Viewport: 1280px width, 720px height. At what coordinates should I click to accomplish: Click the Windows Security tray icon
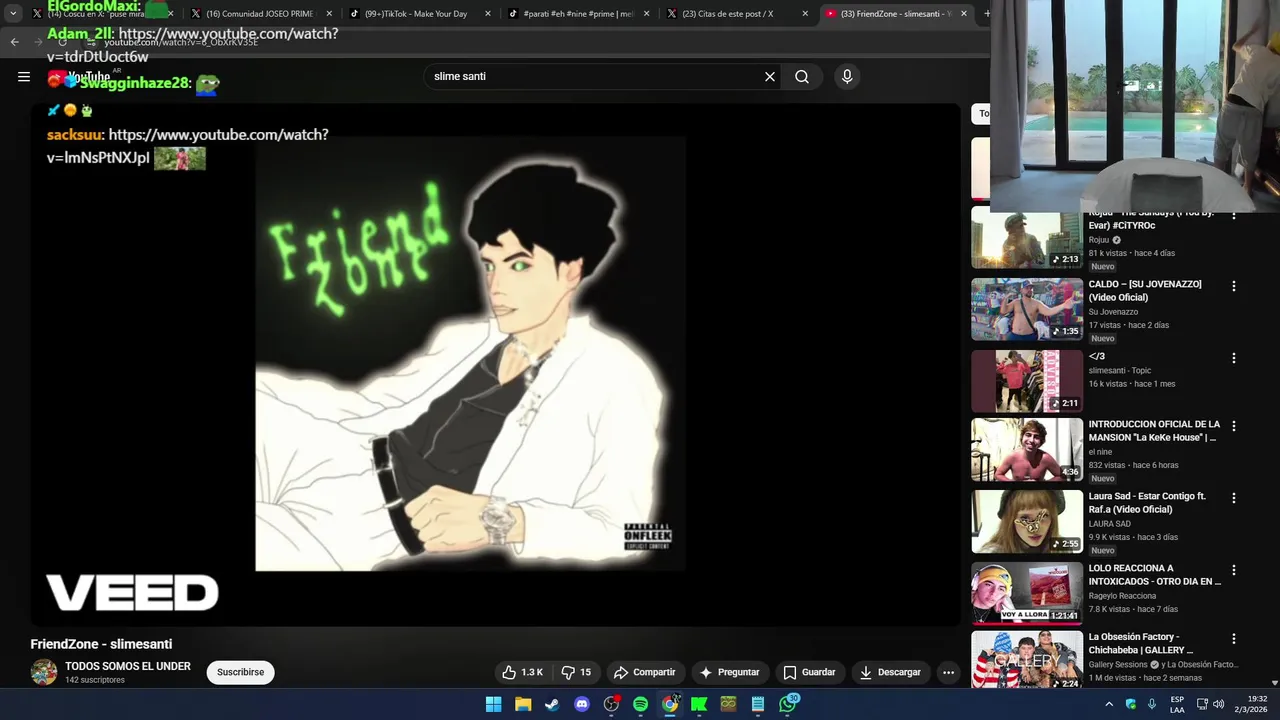pyautogui.click(x=1131, y=704)
